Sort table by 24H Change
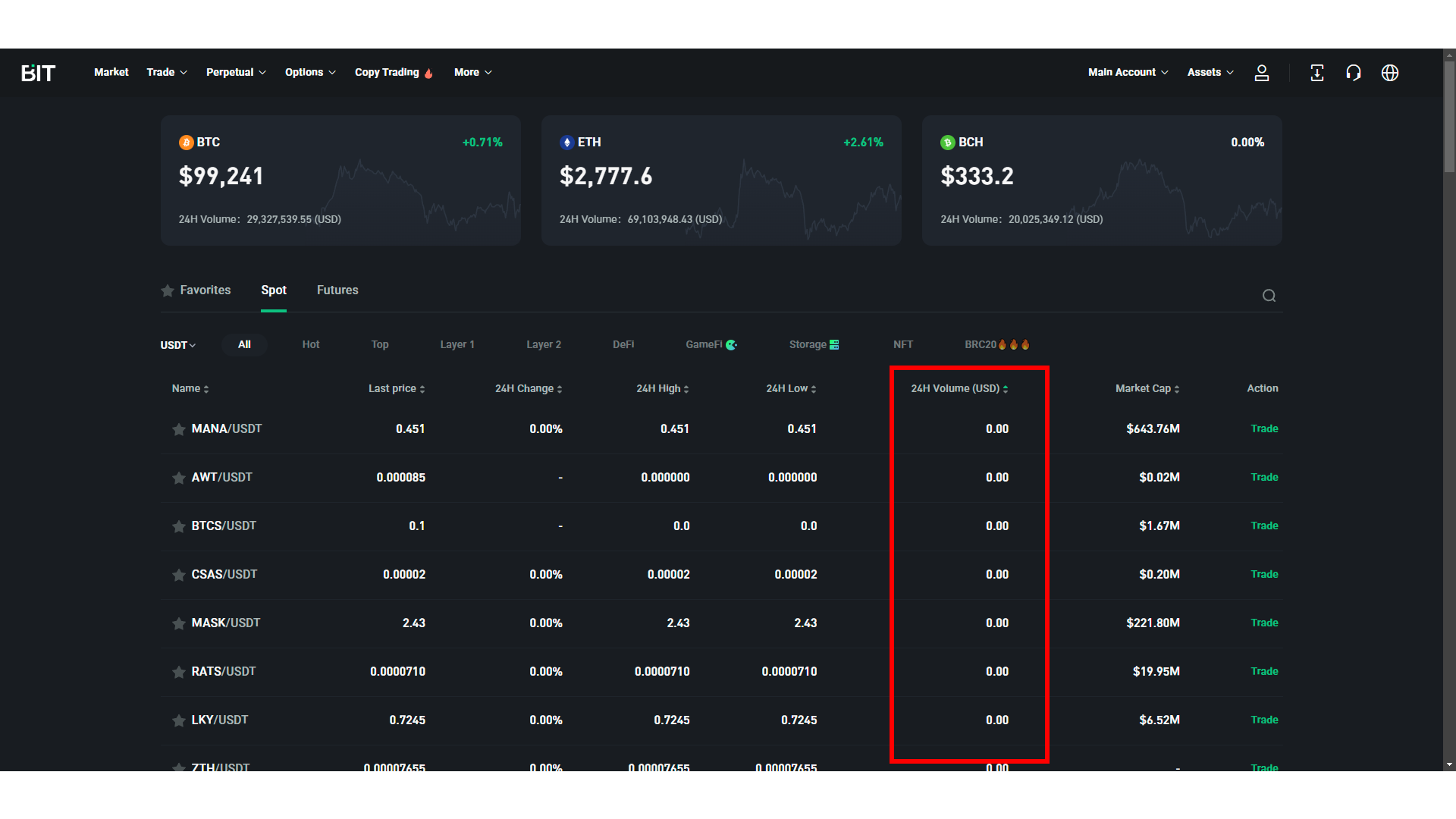The height and width of the screenshot is (819, 1456). [529, 388]
